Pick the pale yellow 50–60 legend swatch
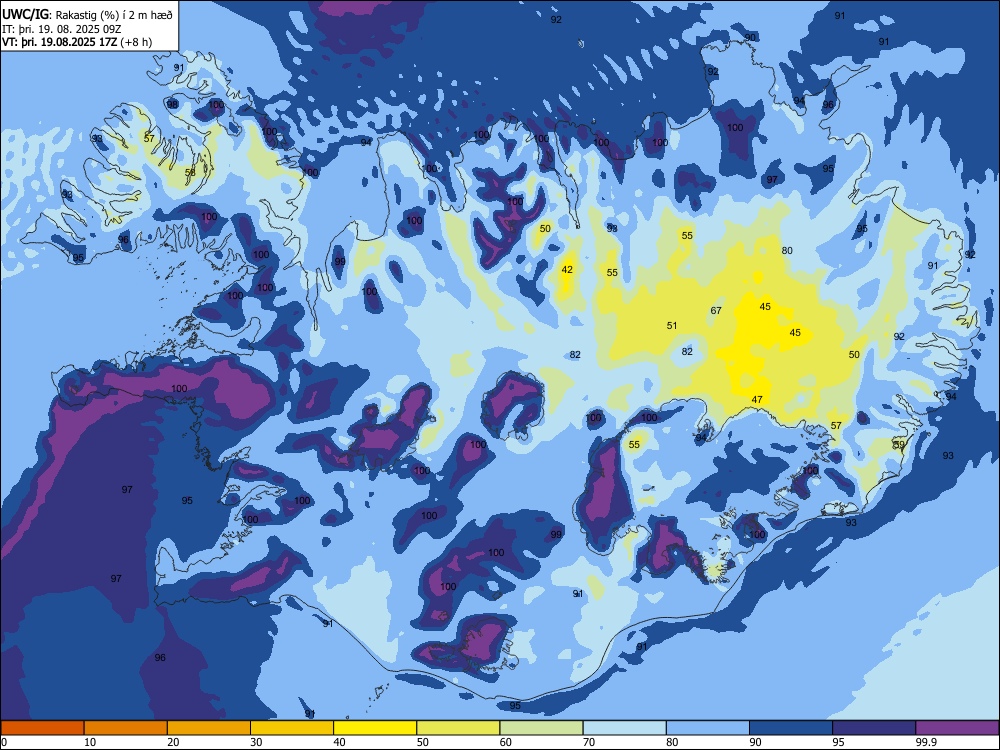 point(458,728)
